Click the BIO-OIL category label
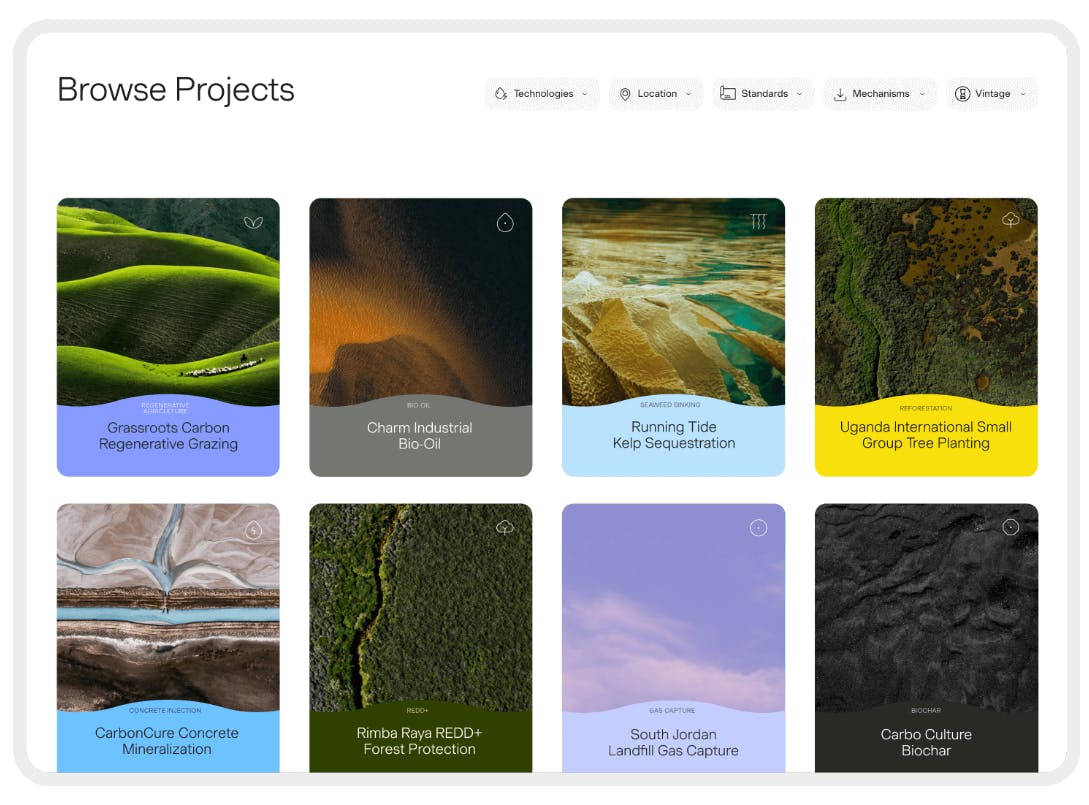Viewport: 1089px width, 805px height. tap(419, 405)
